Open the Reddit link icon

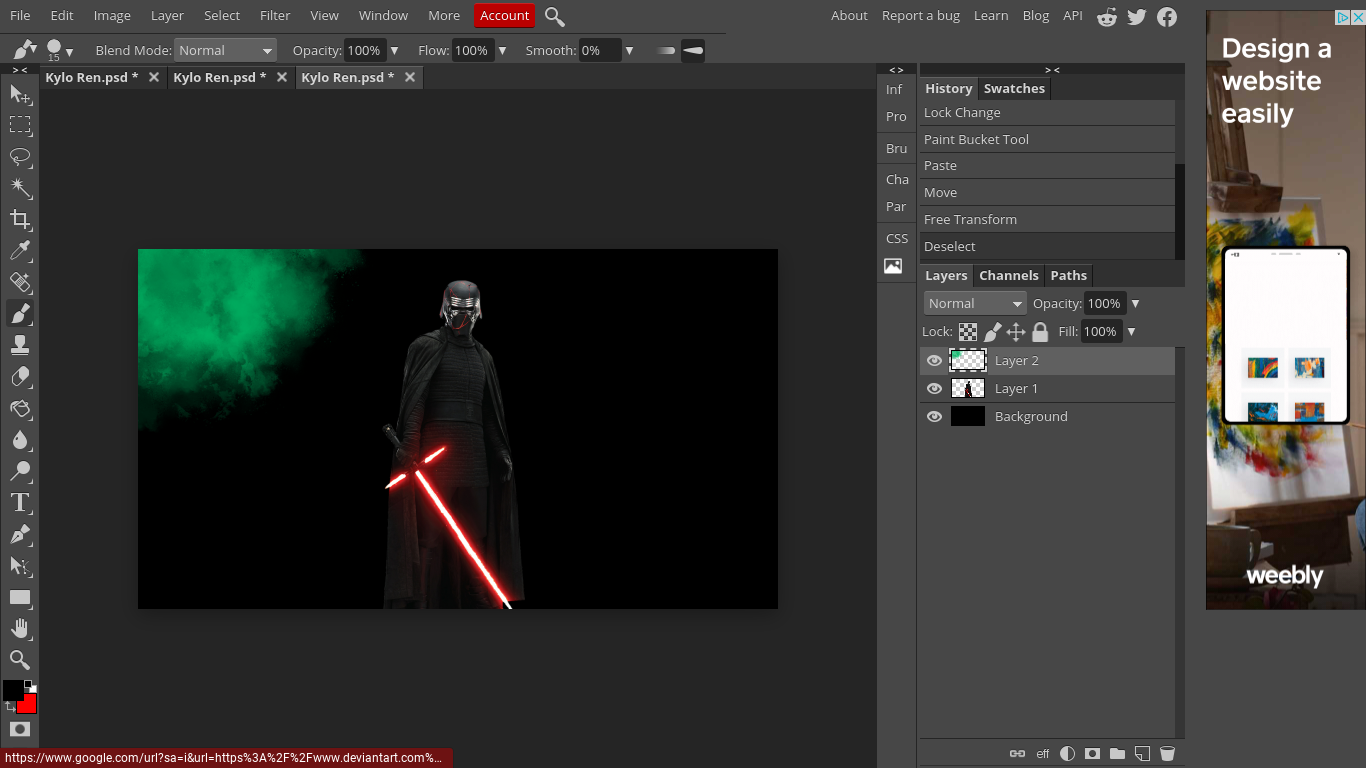[x=1107, y=16]
